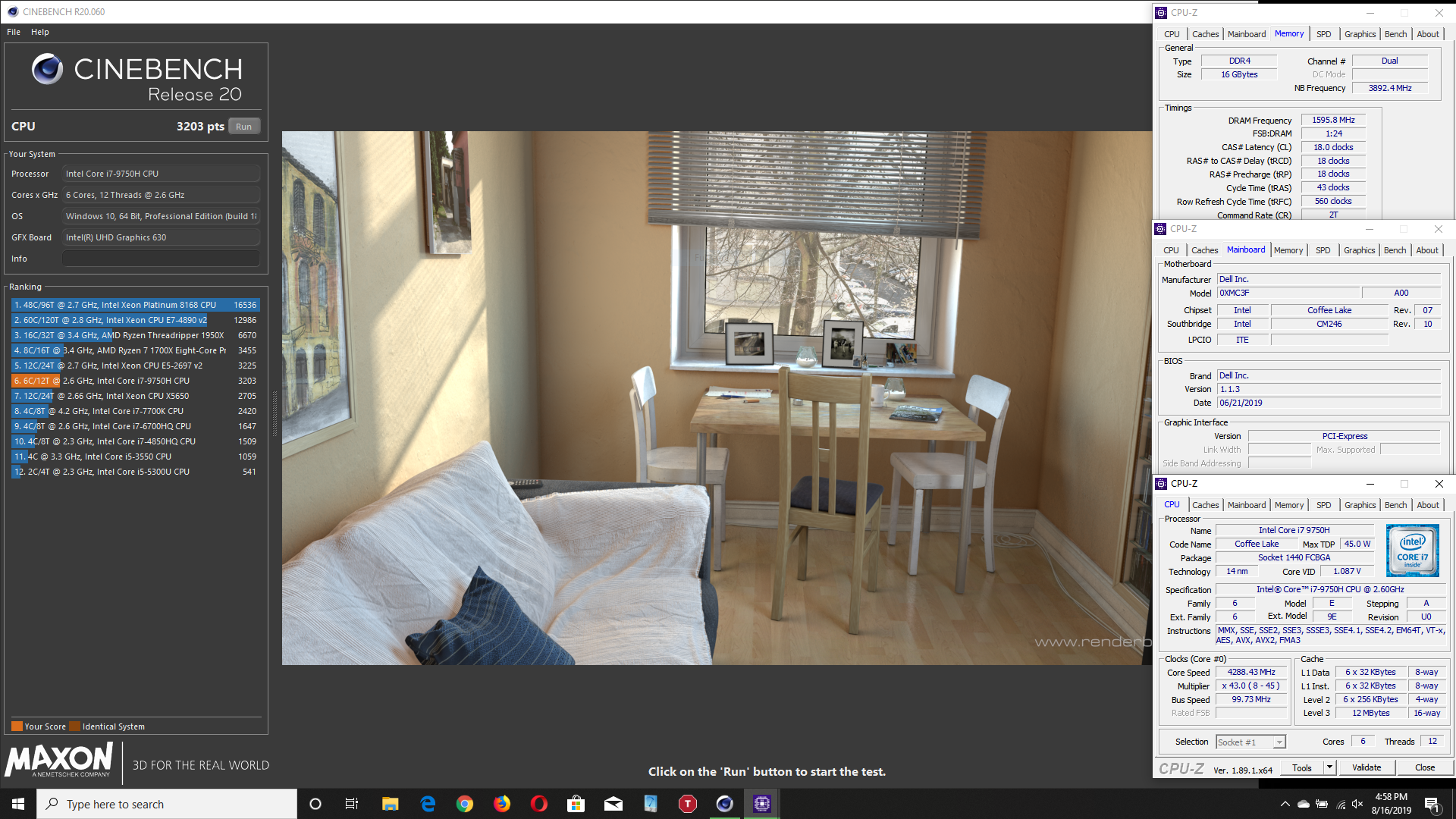Open About tab in bottom CPU-Z window
The height and width of the screenshot is (819, 1456).
click(x=1428, y=505)
